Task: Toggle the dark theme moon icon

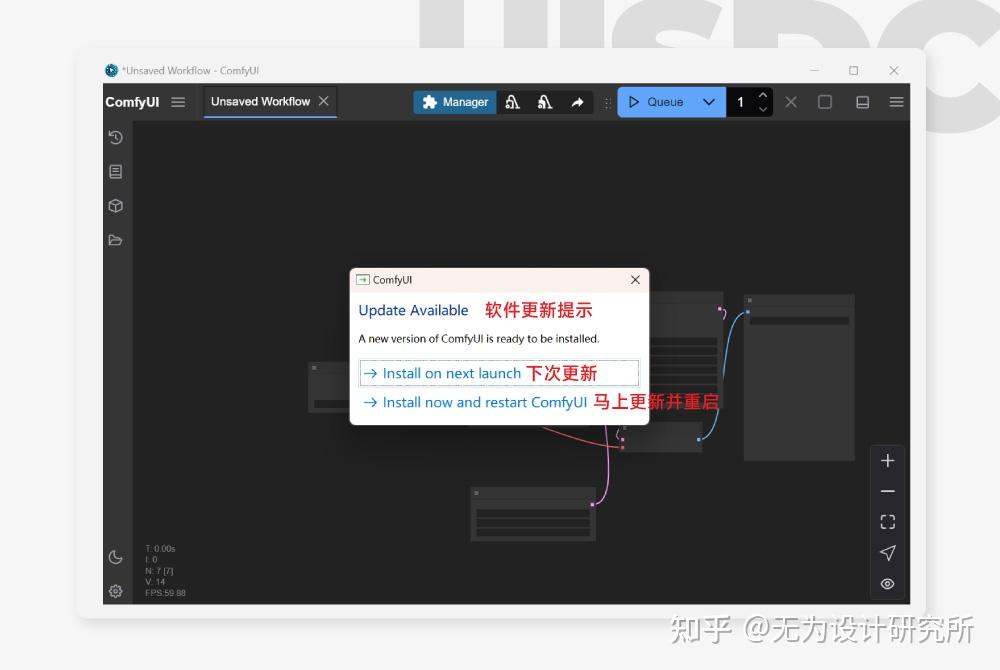Action: coord(115,559)
